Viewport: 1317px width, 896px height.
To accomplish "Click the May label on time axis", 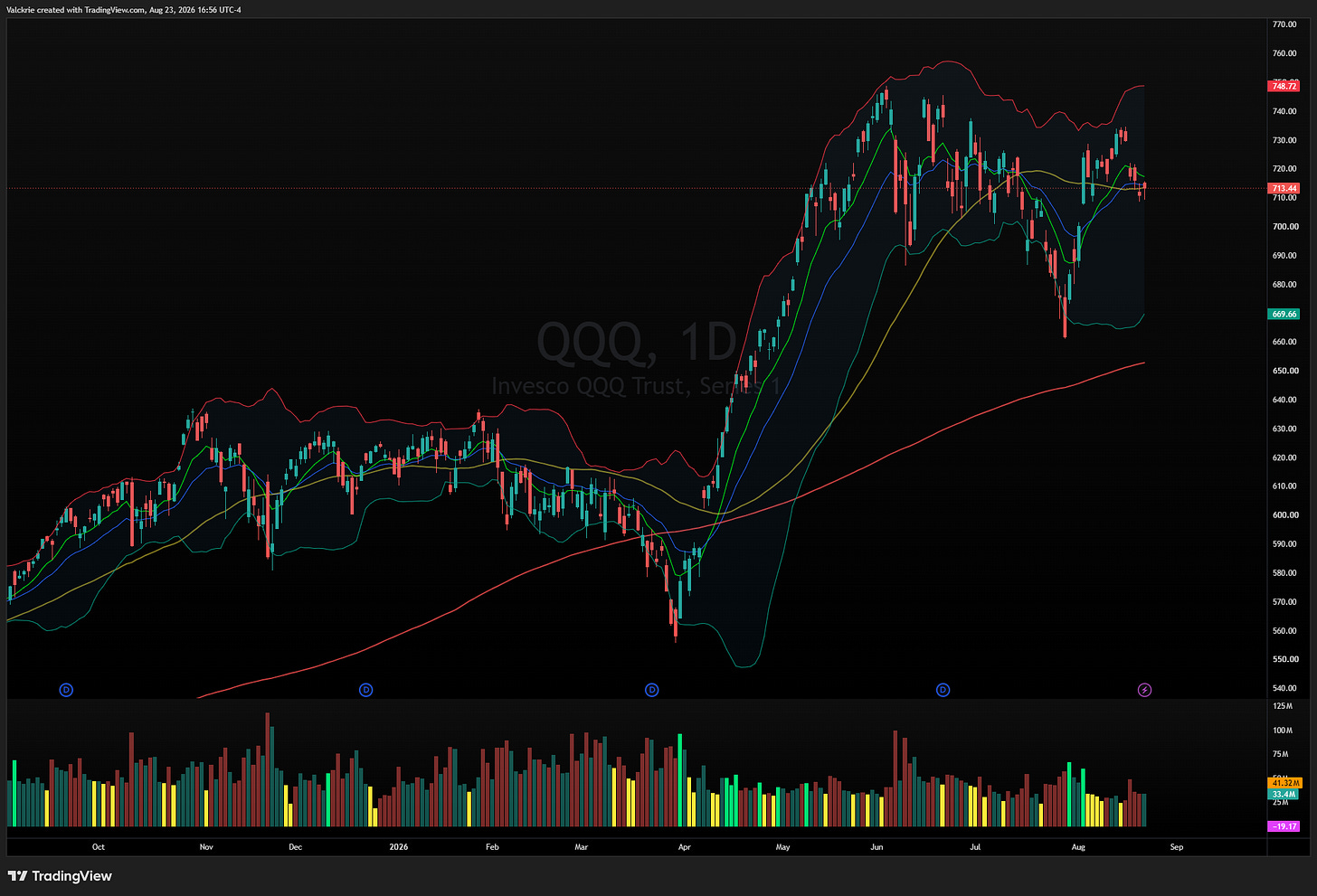I will pos(783,847).
